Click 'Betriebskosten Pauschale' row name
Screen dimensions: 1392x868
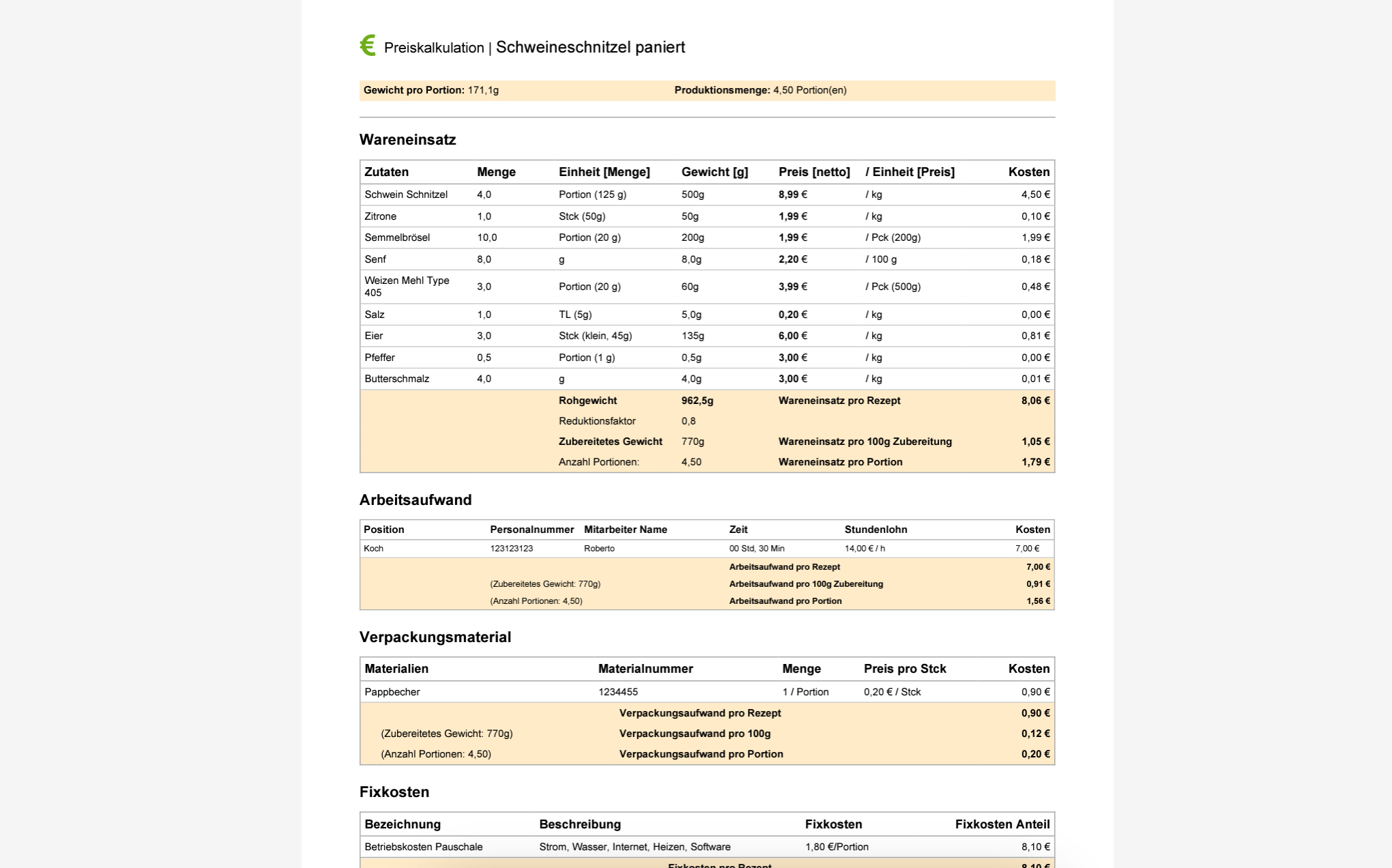pyautogui.click(x=423, y=847)
